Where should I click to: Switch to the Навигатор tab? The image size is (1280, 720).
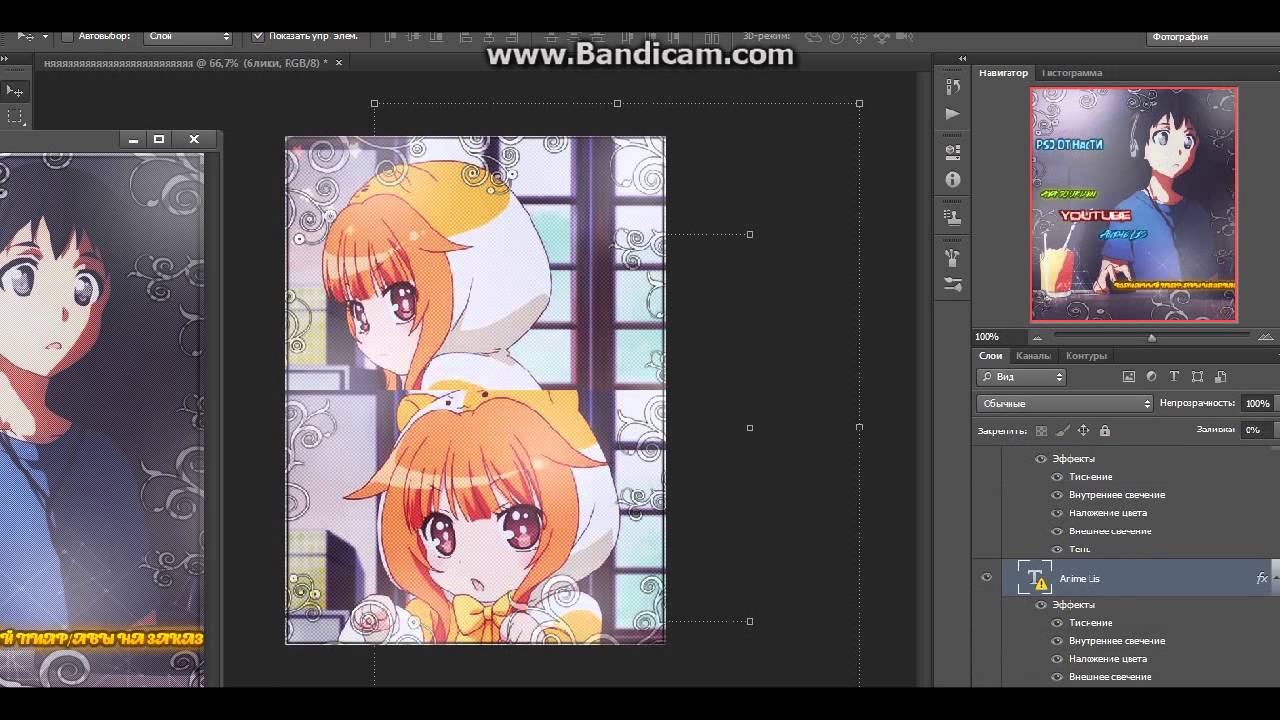pos(1003,73)
